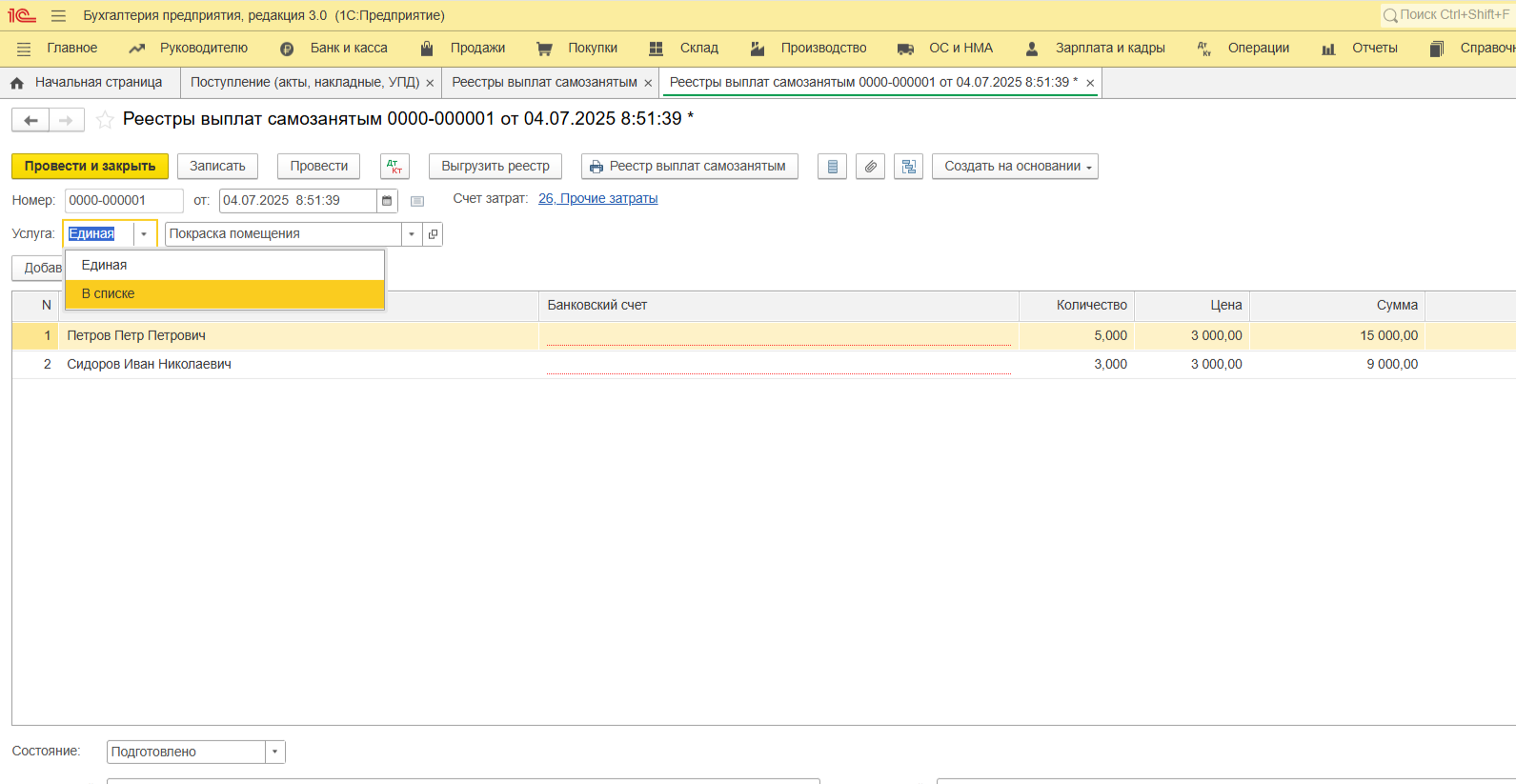
Task: Click the structure icon next to paperclip
Action: pos(908,166)
